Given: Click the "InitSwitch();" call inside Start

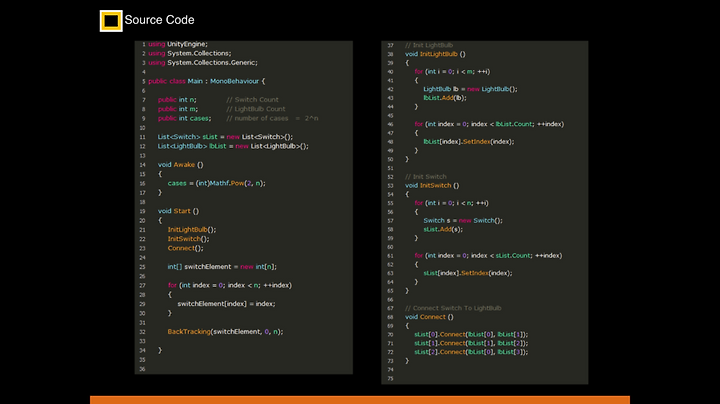Looking at the screenshot, I should (x=188, y=239).
